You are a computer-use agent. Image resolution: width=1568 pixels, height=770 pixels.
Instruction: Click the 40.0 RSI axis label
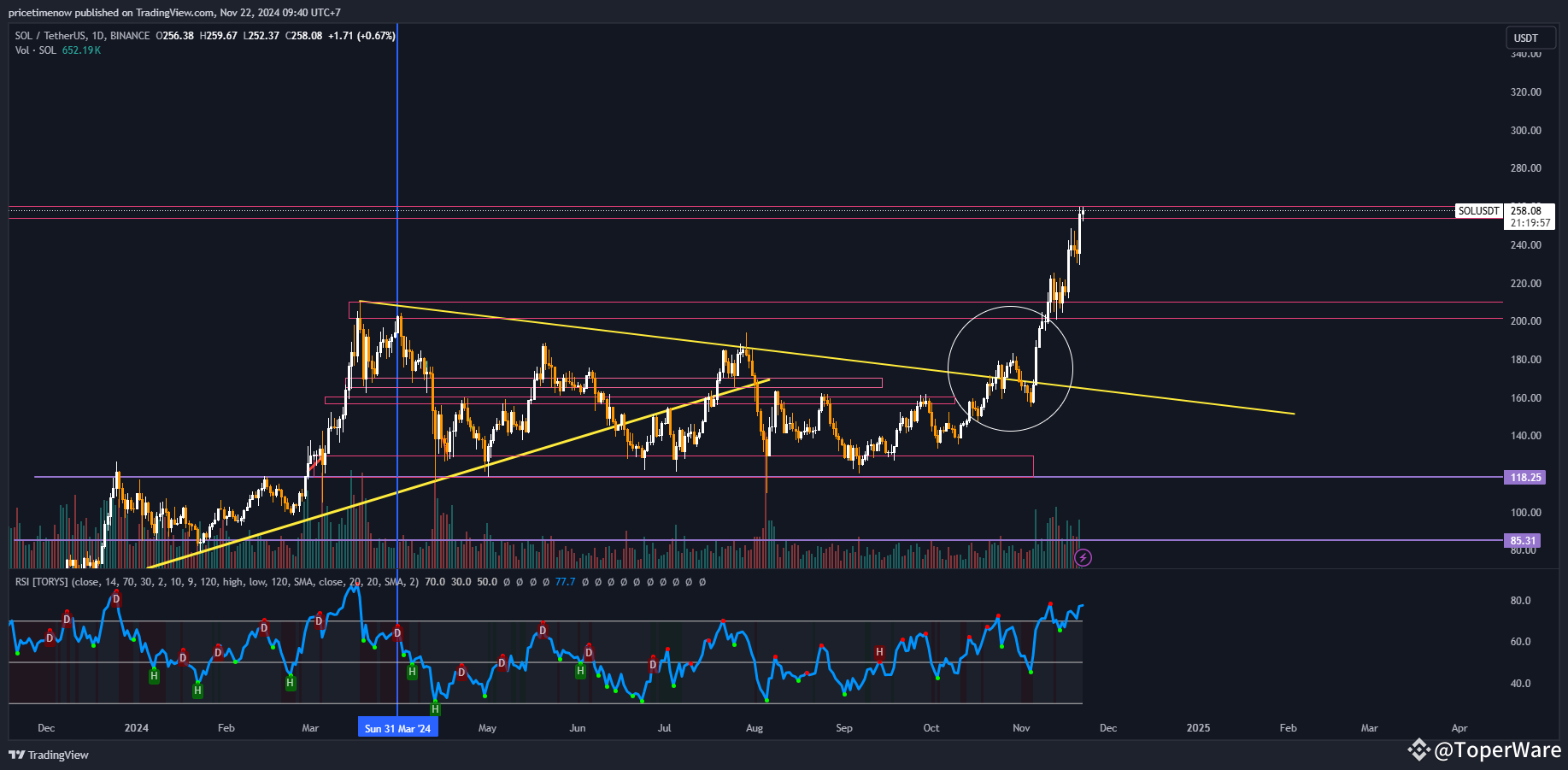[1520, 684]
